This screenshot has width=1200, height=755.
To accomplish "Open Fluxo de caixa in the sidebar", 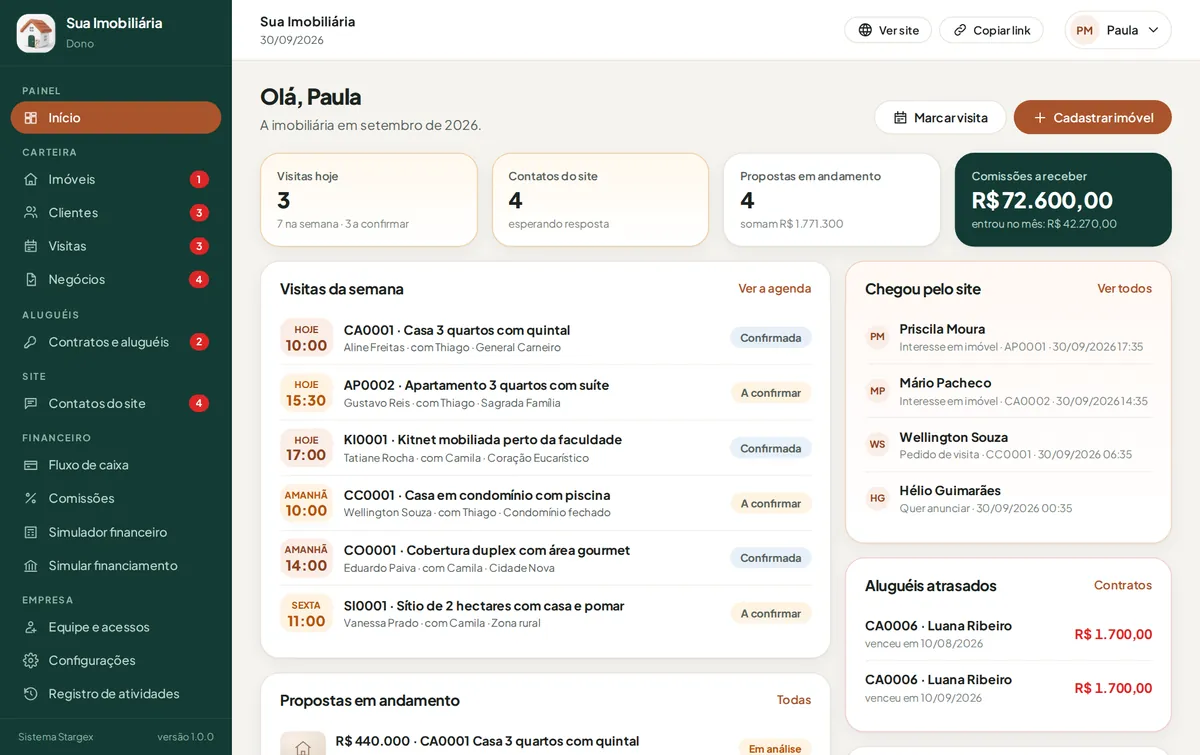I will [x=116, y=465].
